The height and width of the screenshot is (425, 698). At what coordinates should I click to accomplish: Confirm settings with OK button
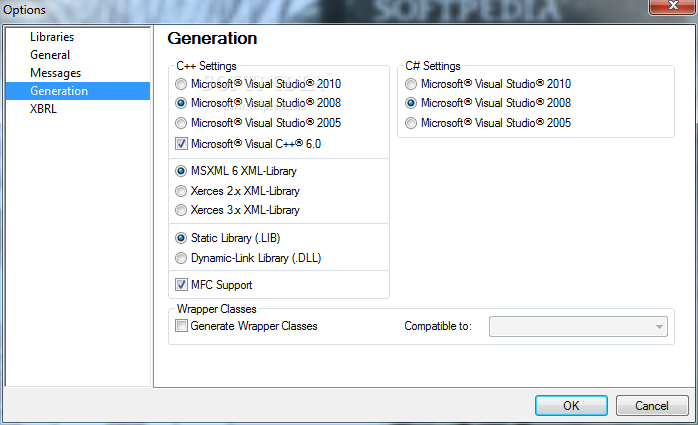click(571, 405)
